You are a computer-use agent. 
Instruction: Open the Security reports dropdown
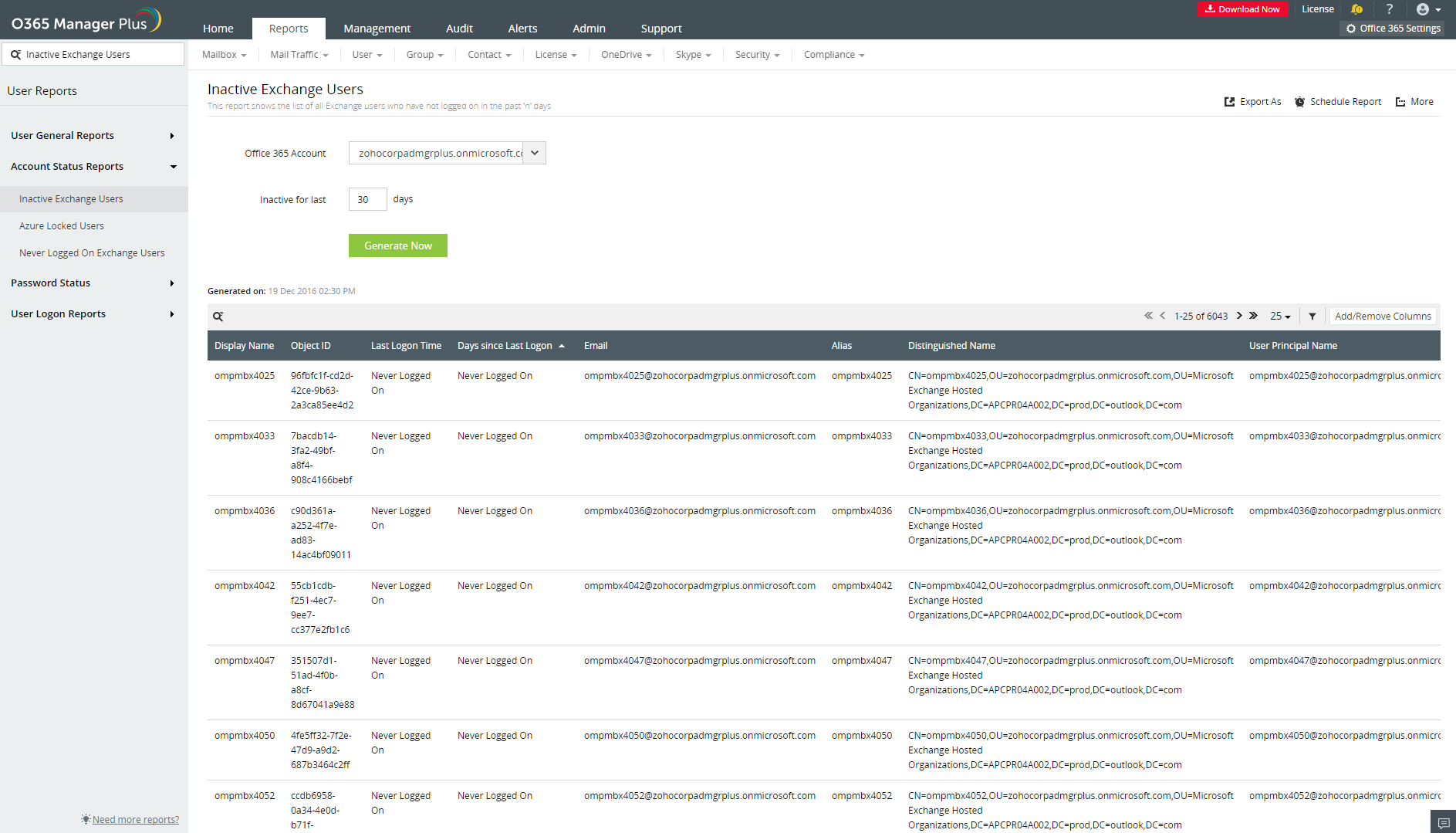pos(758,55)
